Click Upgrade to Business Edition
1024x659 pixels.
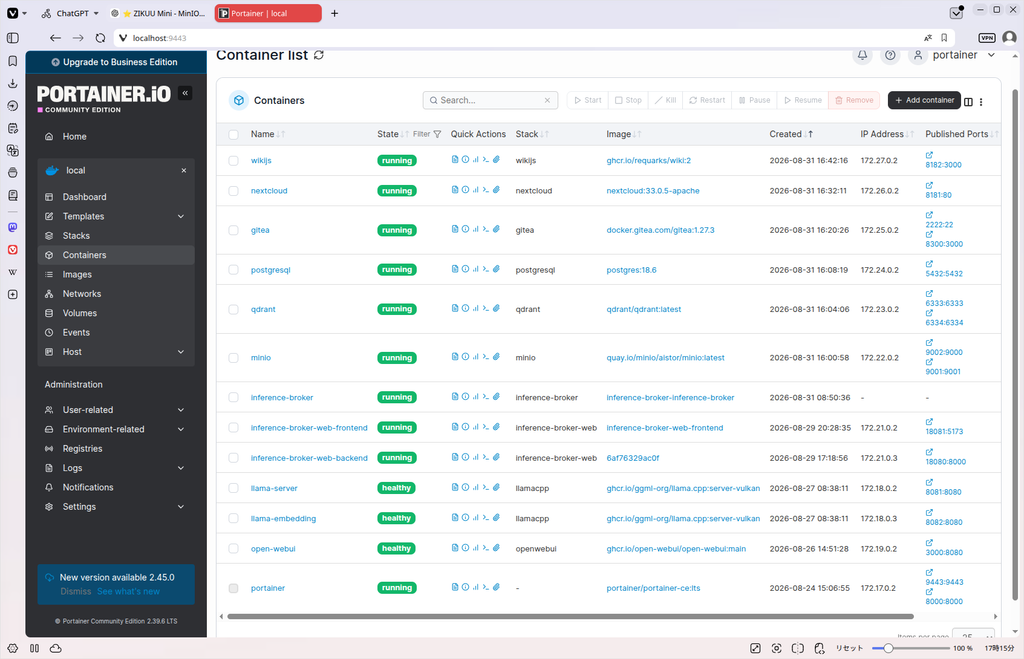point(116,62)
